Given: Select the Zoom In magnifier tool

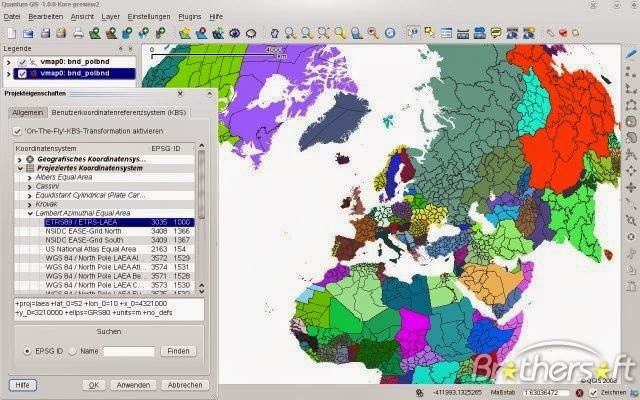Looking at the screenshot, I should click(x=291, y=33).
